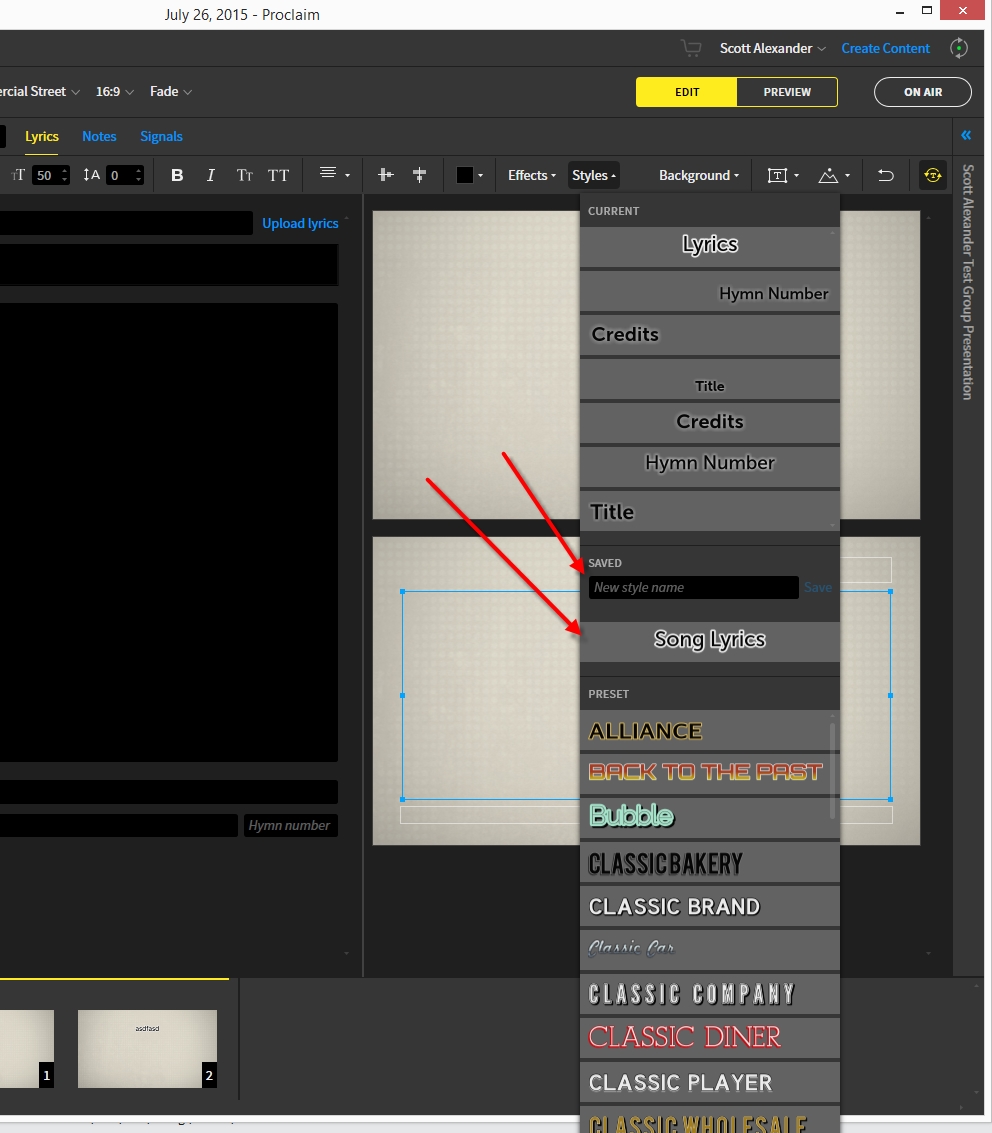The image size is (992, 1133).
Task: Click the horizontal distribute alignment icon
Action: point(385,175)
